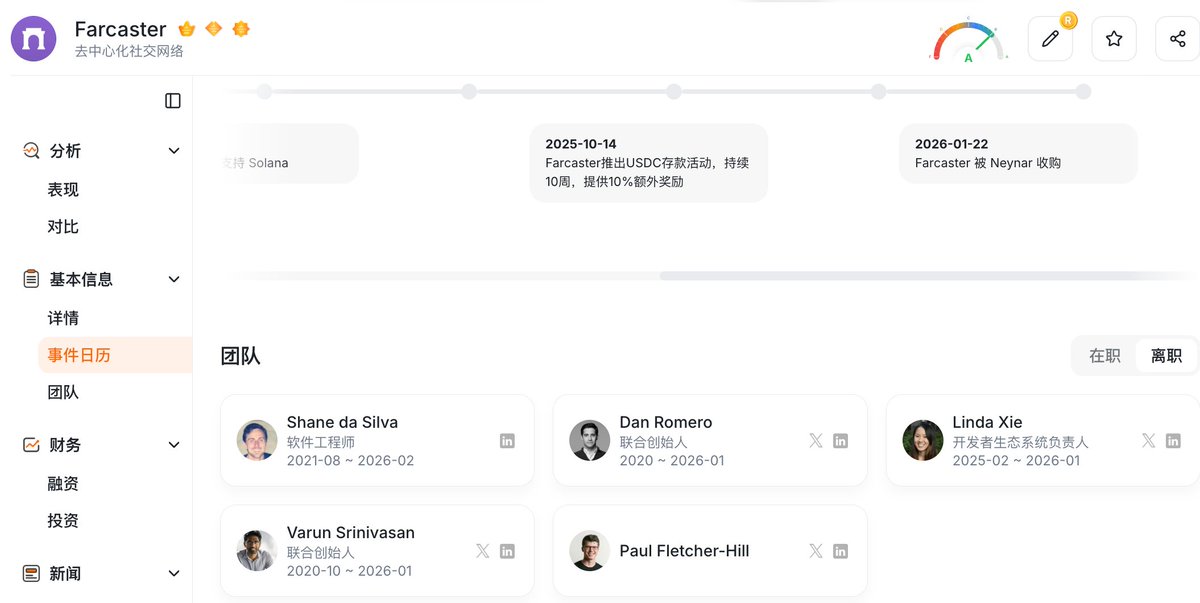This screenshot has width=1200, height=603.
Task: Click the name Paul Fletcher-Hill
Action: 684,551
